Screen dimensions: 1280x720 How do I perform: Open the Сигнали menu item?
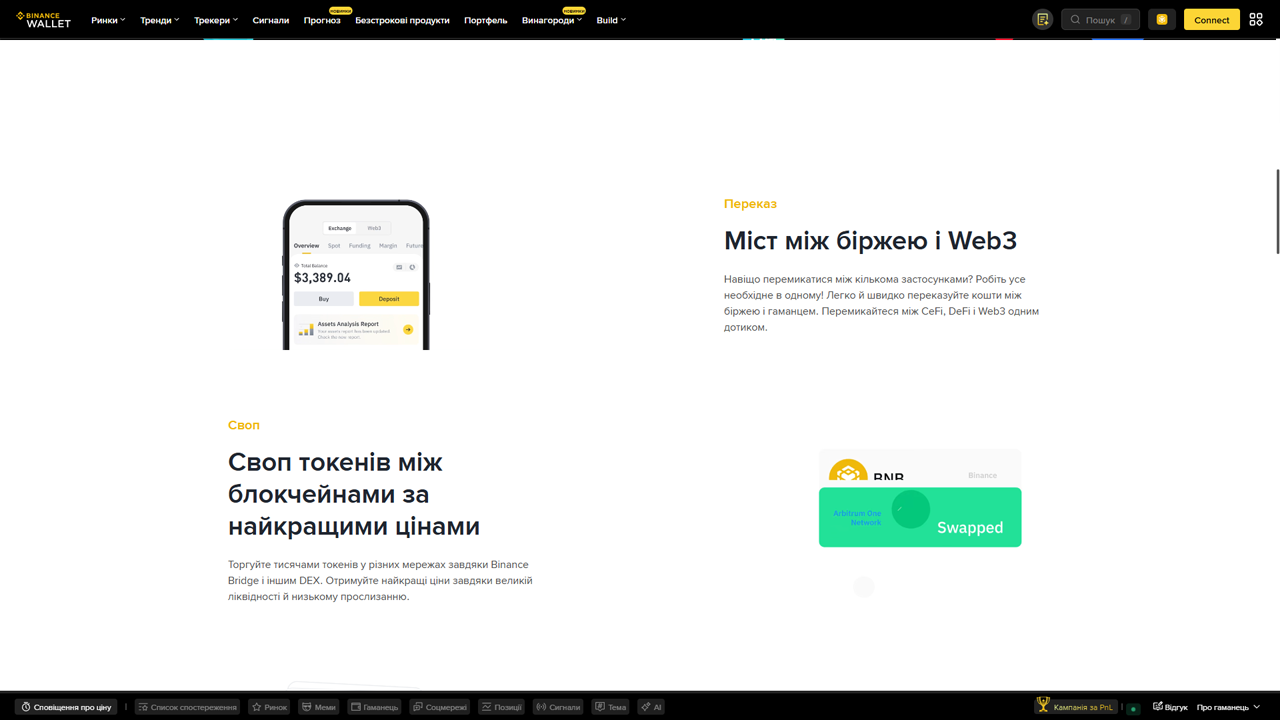271,20
